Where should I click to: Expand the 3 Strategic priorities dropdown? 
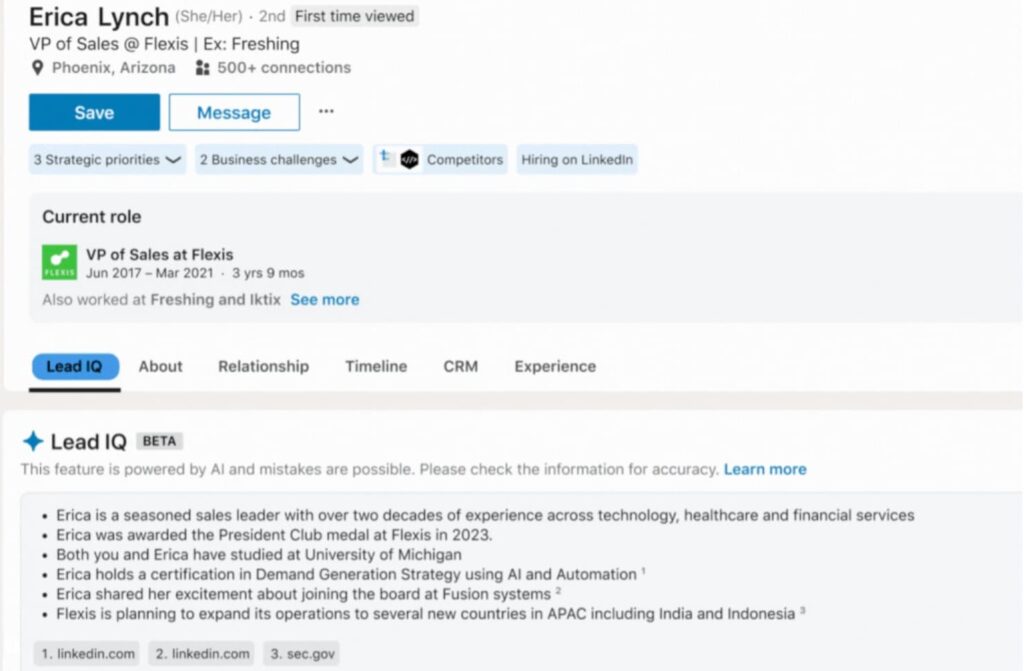107,159
